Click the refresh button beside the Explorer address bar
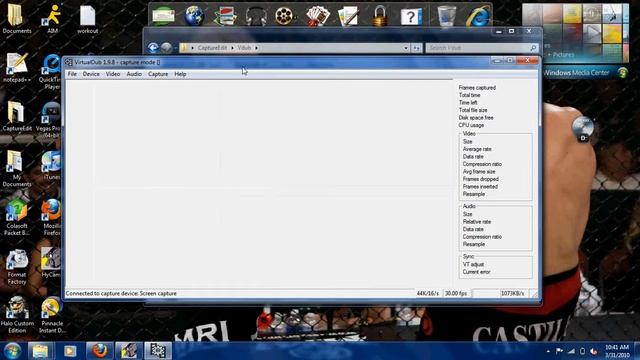The image size is (640, 360). pos(416,48)
